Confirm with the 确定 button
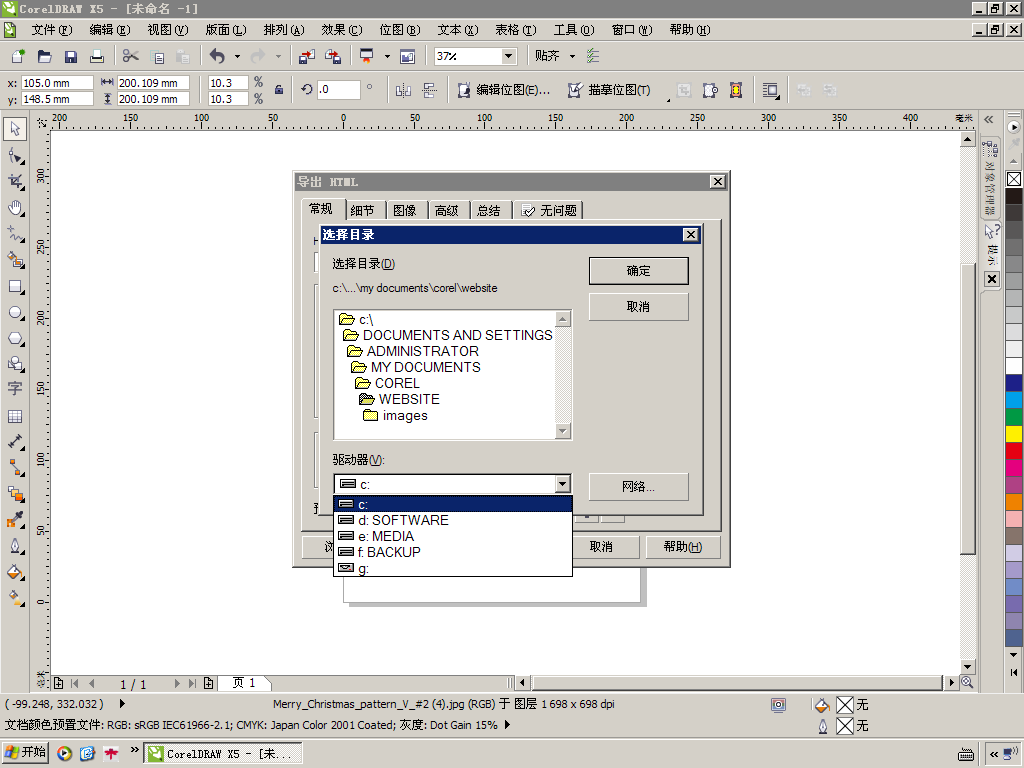Viewport: 1024px width, 768px height. [639, 271]
